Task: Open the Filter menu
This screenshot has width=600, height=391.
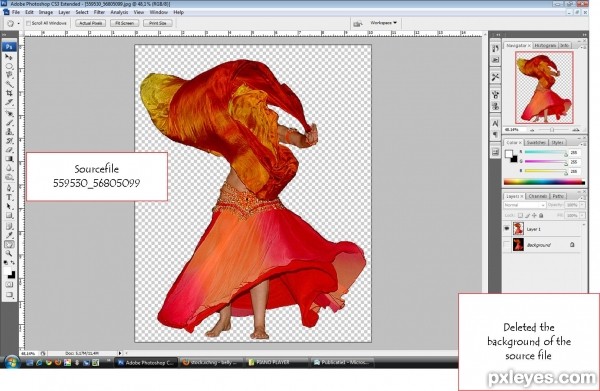Action: [x=99, y=12]
